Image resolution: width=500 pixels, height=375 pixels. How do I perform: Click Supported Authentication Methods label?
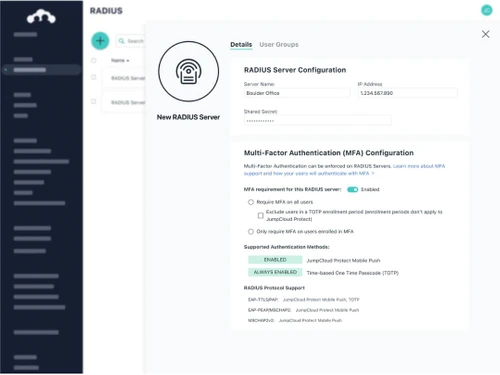coord(287,247)
